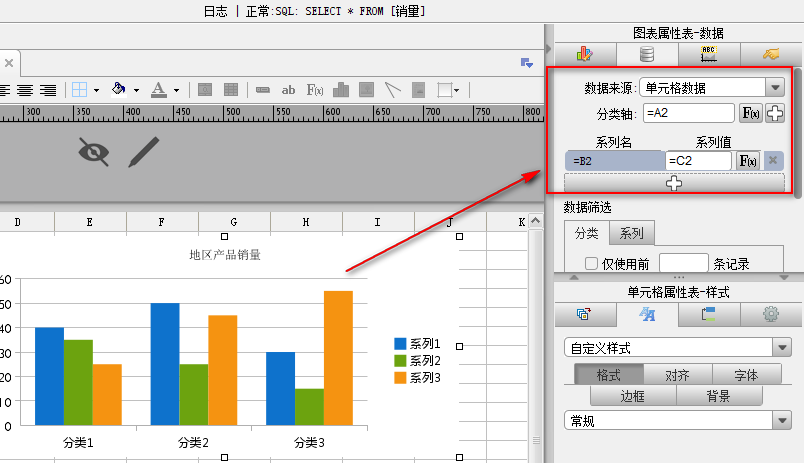The width and height of the screenshot is (804, 463).
Task: Toggle the crossed-out eye visibility icon
Action: tap(94, 152)
